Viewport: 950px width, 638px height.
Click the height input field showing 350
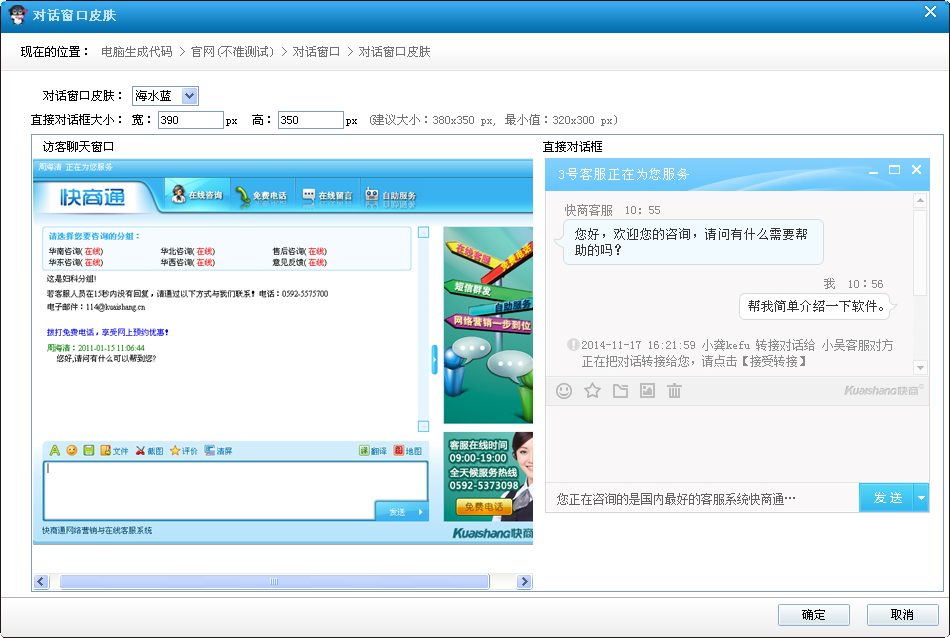(x=310, y=120)
